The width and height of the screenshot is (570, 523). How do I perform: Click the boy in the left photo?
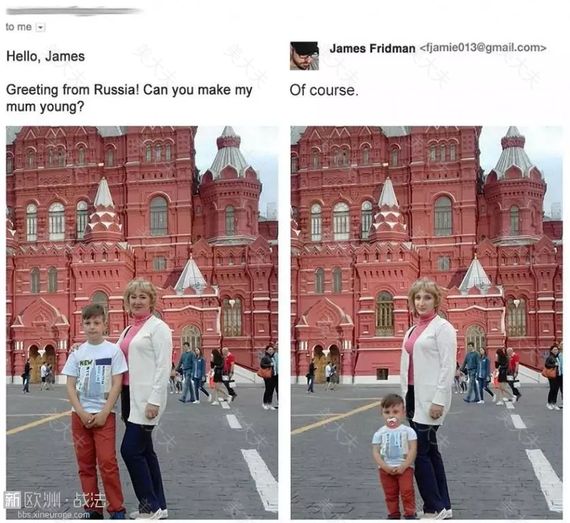[x=95, y=407]
